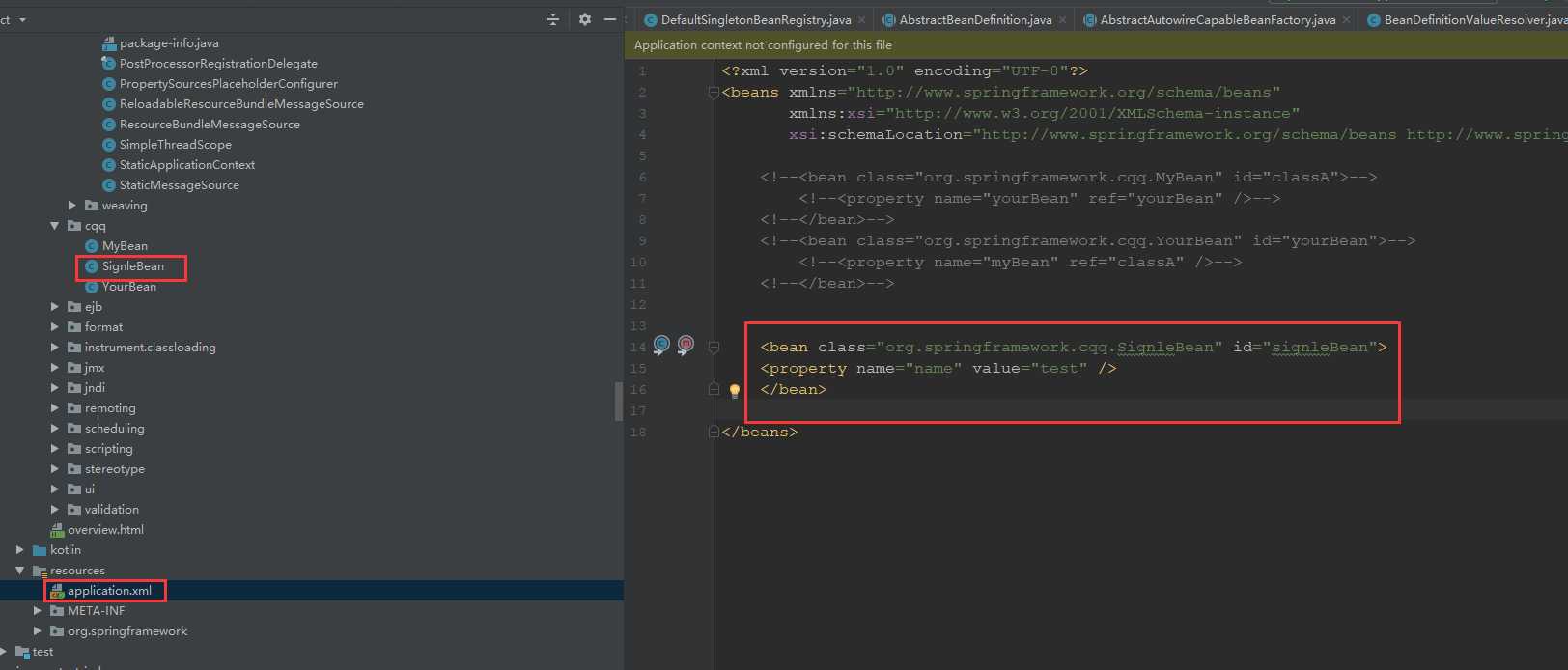Viewport: 1568px width, 670px height.
Task: Expand the scheduling package
Action: tap(55, 429)
